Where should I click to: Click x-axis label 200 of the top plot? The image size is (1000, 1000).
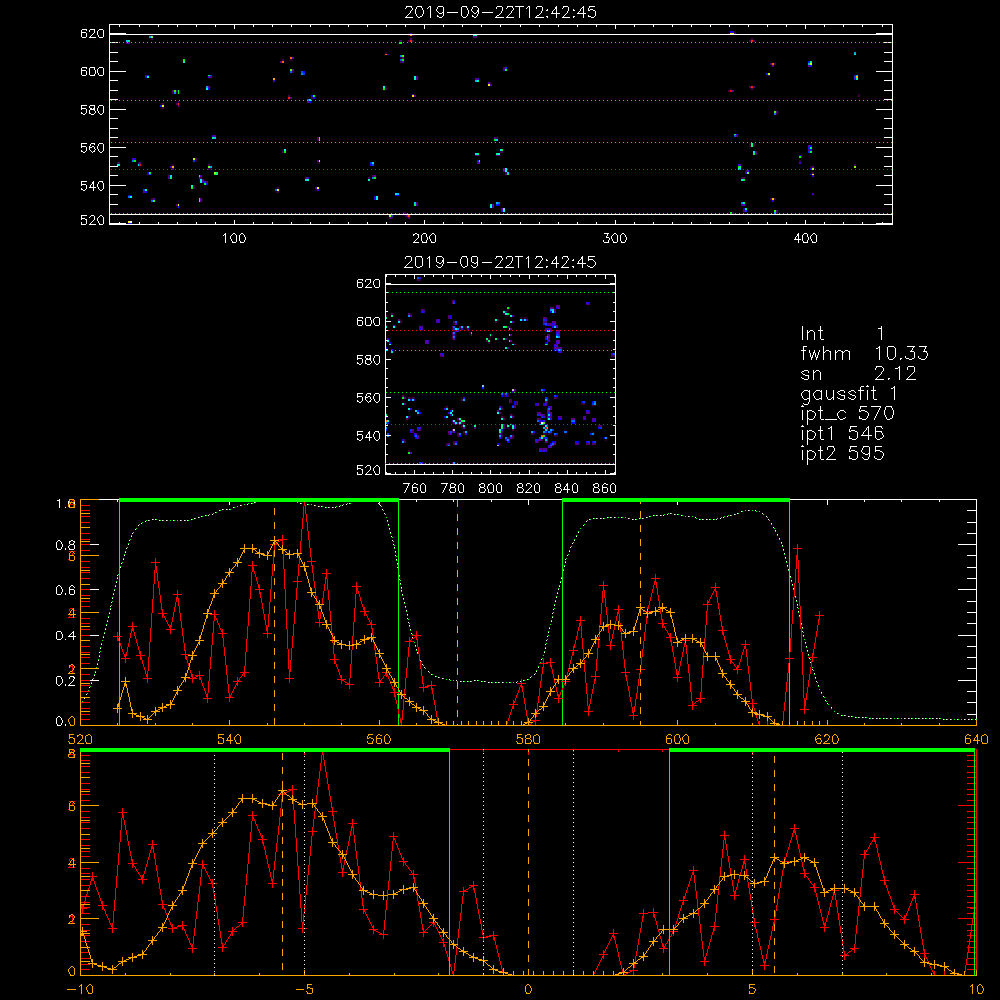click(424, 239)
